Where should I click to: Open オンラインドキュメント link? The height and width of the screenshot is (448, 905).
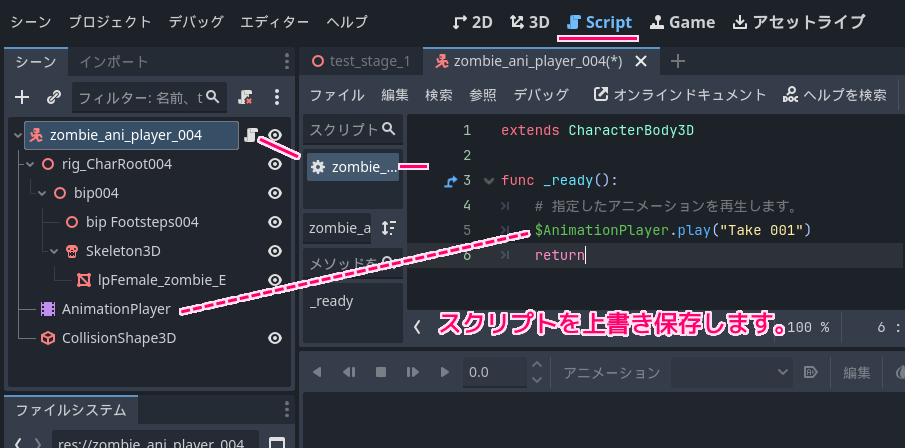click(680, 95)
